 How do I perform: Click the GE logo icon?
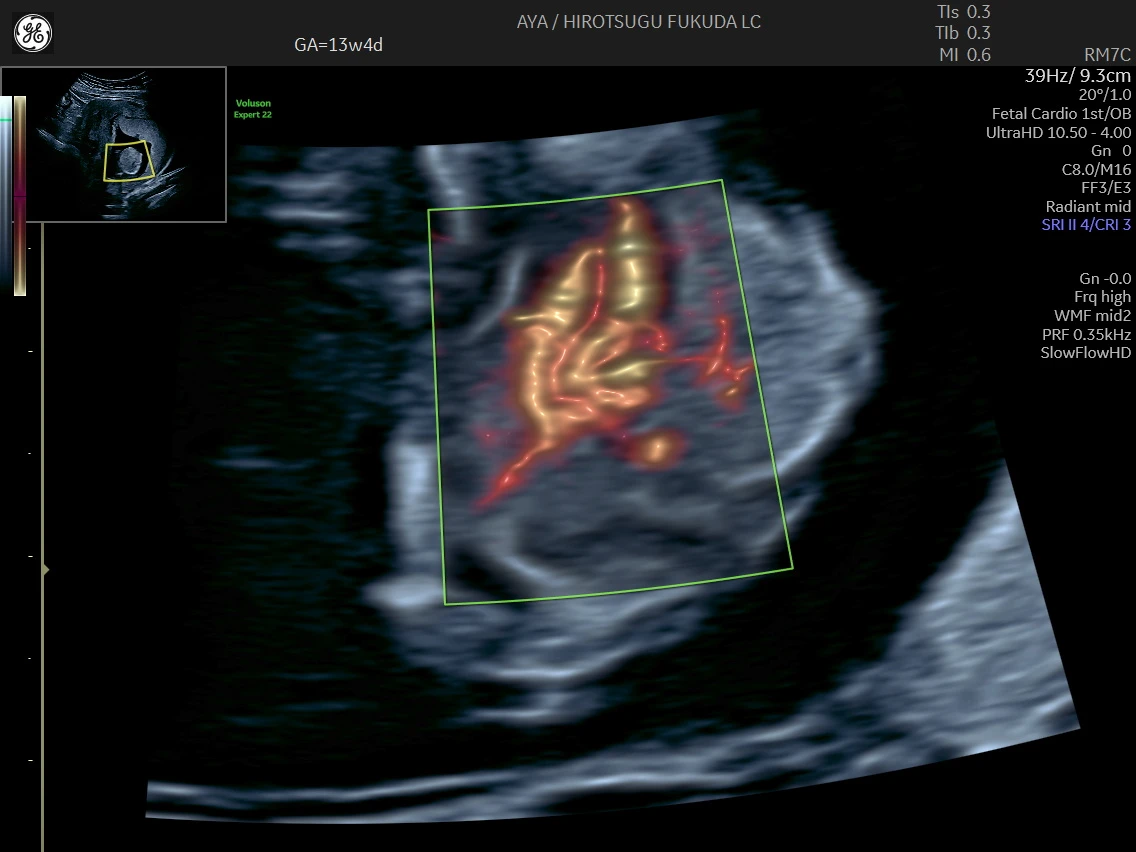(x=33, y=33)
